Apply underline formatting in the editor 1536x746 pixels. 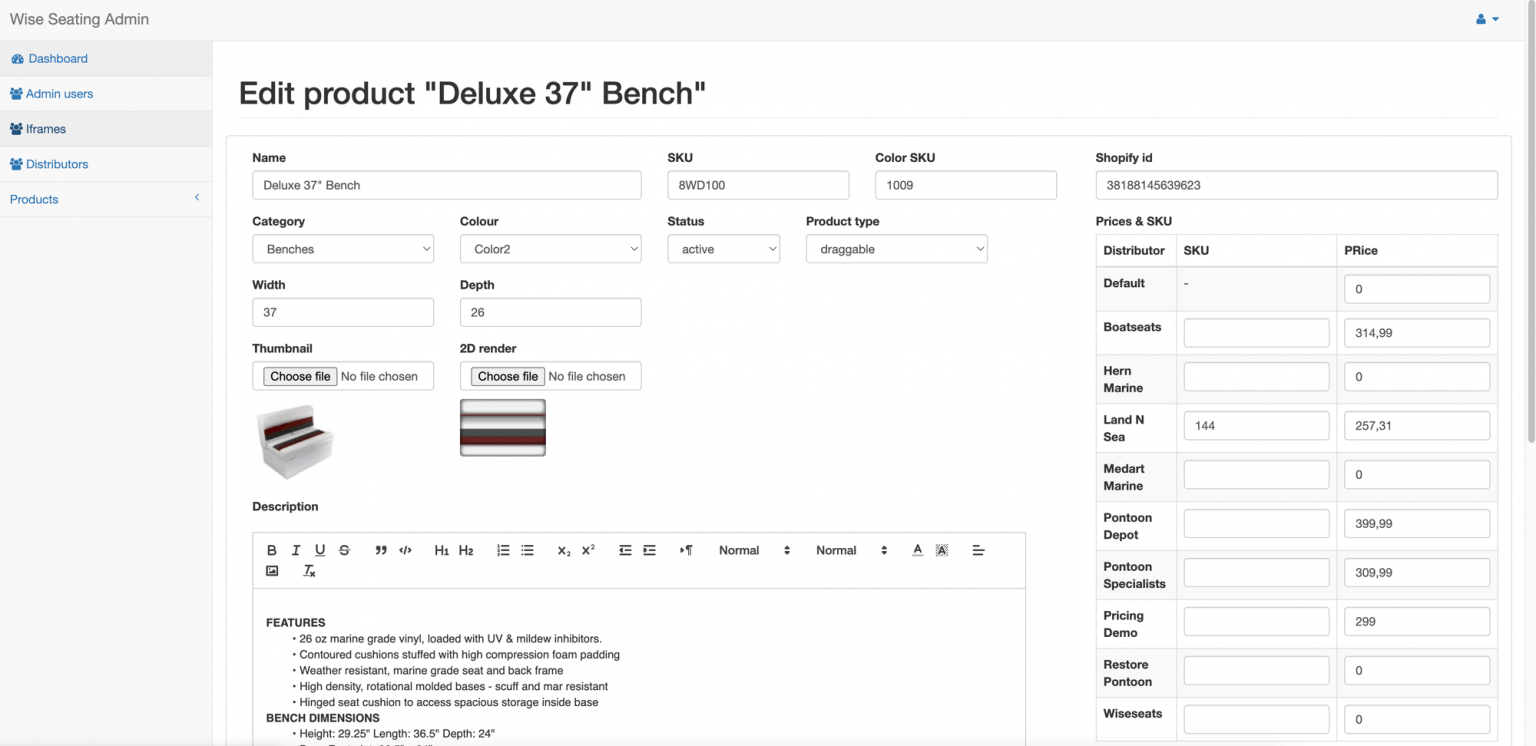point(320,549)
